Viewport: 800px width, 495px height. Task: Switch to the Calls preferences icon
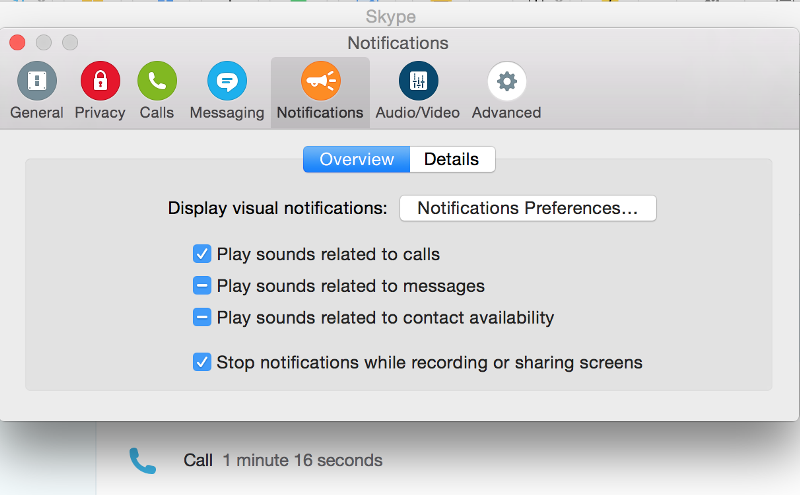click(157, 82)
